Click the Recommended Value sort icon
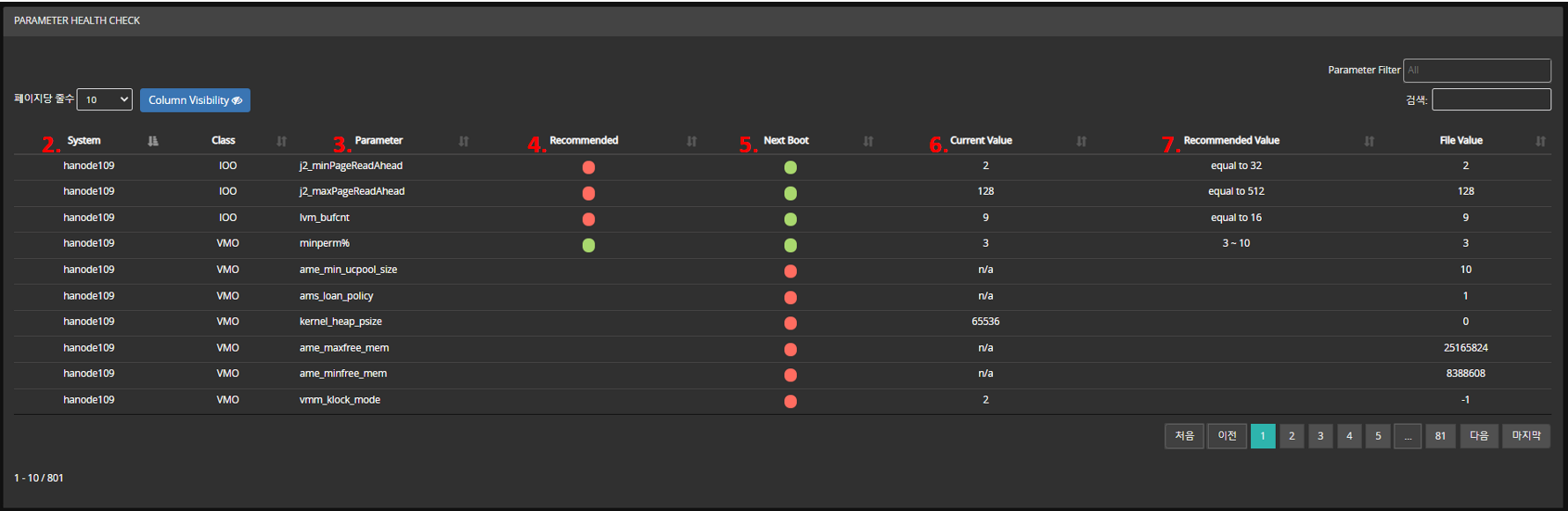The height and width of the screenshot is (511, 1568). click(1369, 141)
